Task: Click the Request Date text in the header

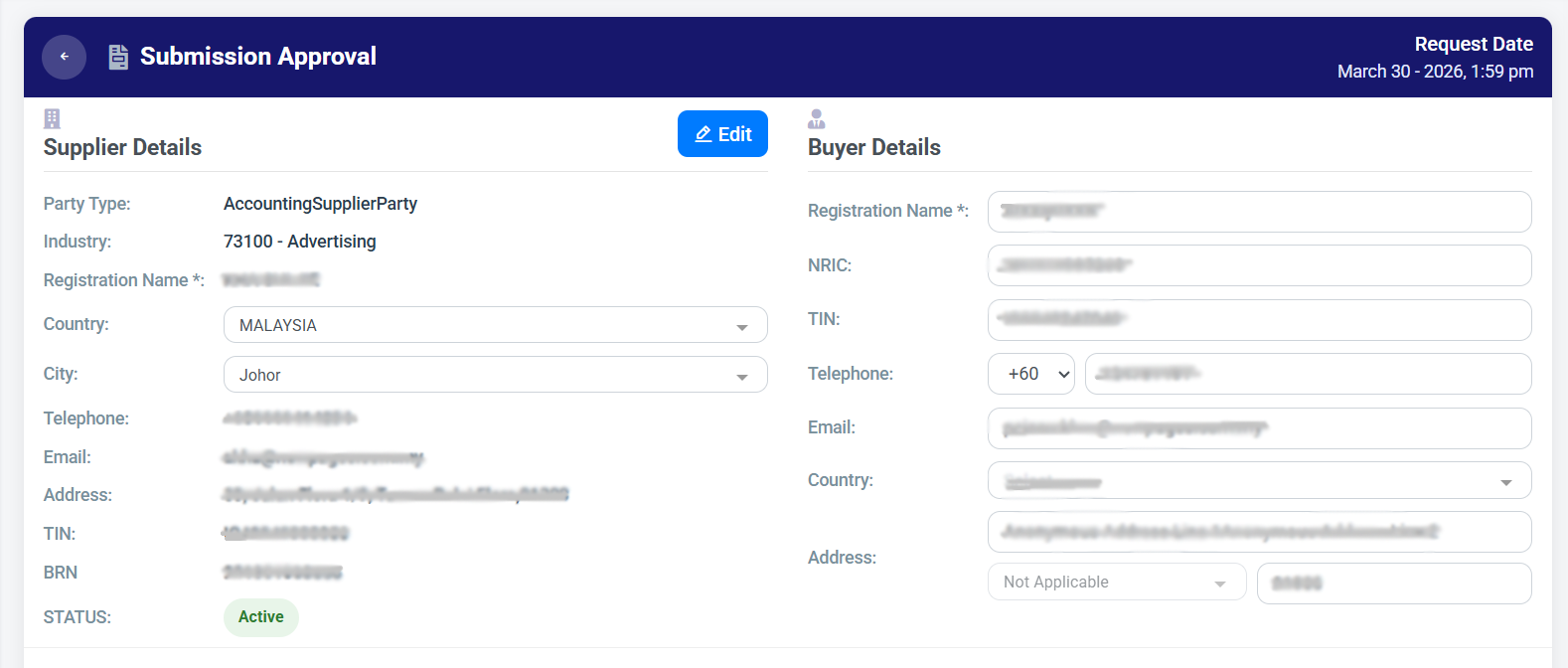Action: [1474, 44]
